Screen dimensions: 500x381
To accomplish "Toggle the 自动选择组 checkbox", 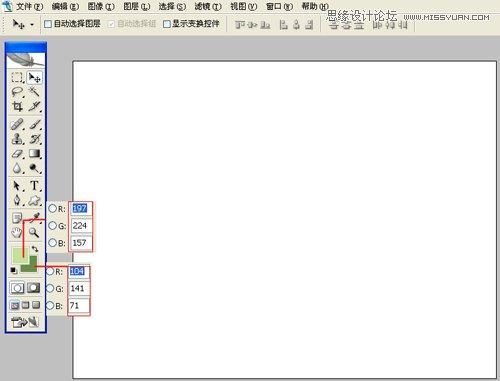I will pos(112,24).
